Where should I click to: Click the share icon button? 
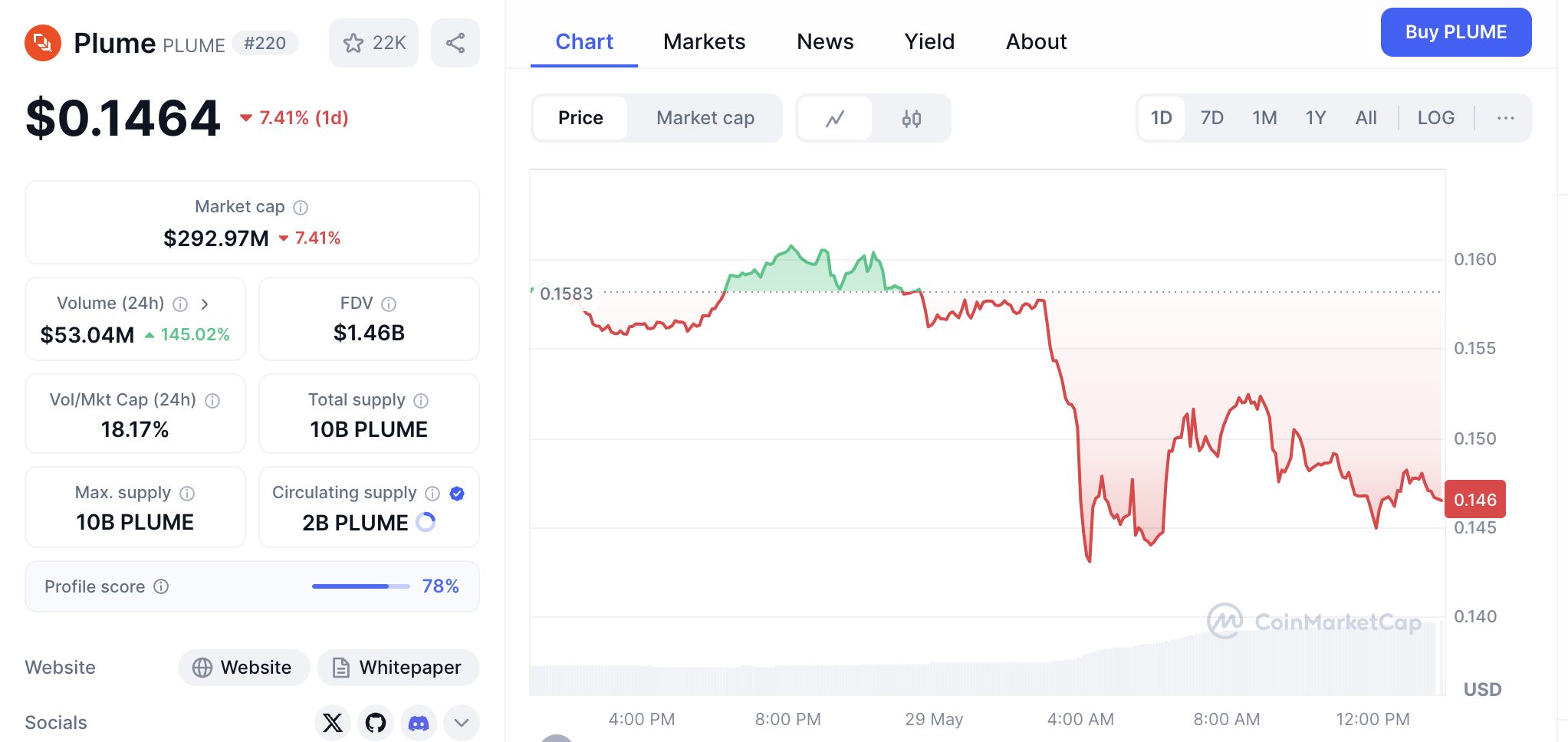coord(455,43)
